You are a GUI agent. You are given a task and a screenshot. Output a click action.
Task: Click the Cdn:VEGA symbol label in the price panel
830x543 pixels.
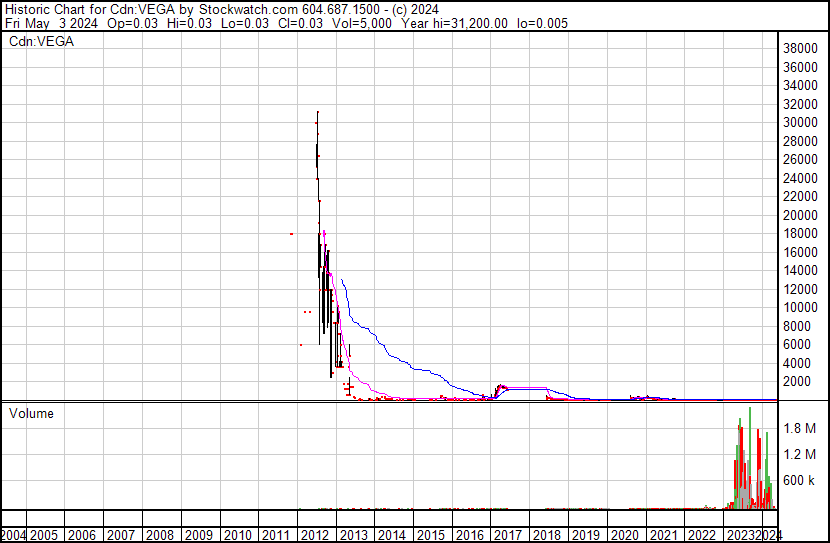coord(41,42)
